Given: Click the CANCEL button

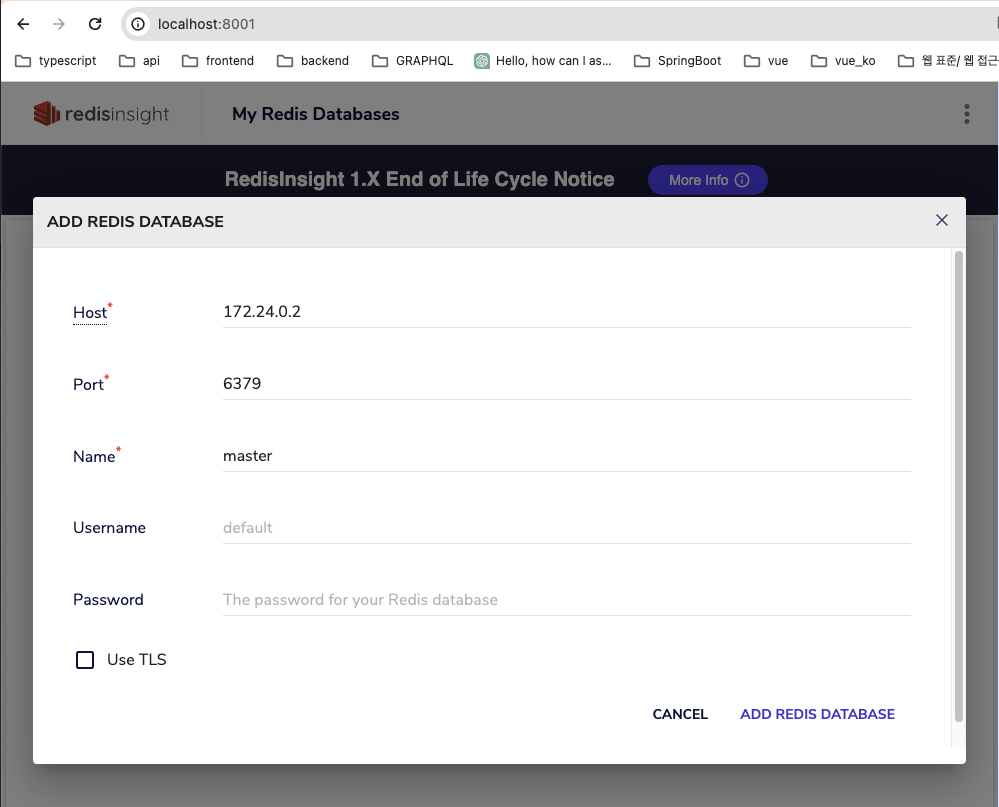Looking at the screenshot, I should pyautogui.click(x=680, y=714).
